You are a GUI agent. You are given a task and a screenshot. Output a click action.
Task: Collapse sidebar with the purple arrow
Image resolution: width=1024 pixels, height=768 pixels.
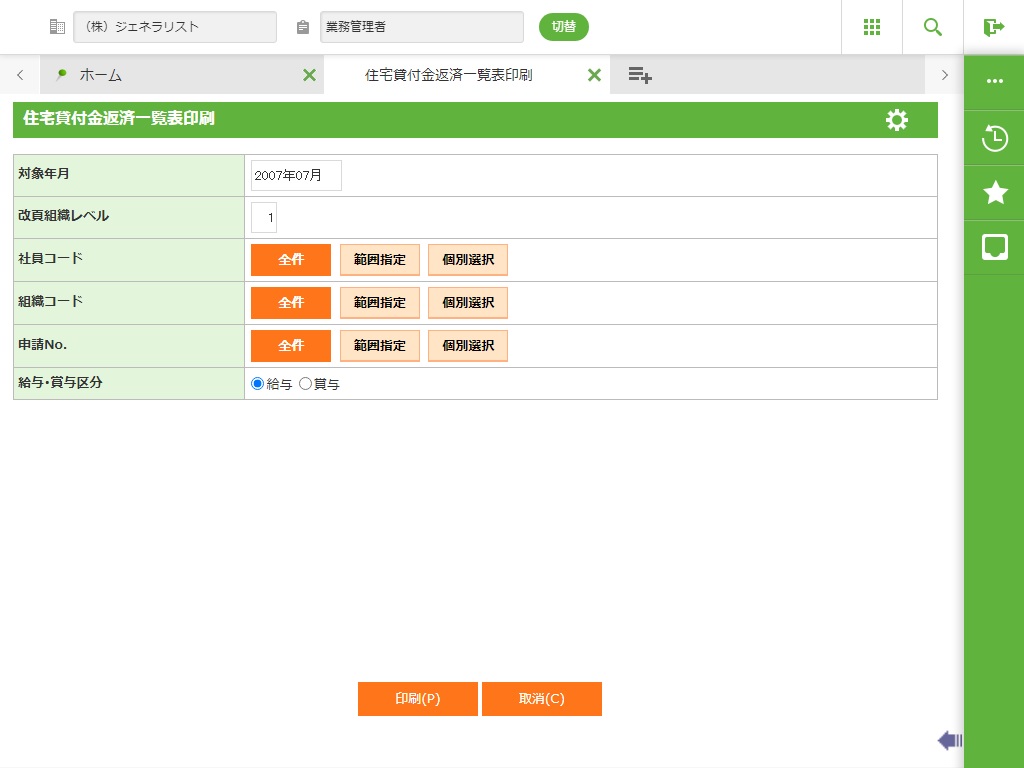(x=949, y=740)
